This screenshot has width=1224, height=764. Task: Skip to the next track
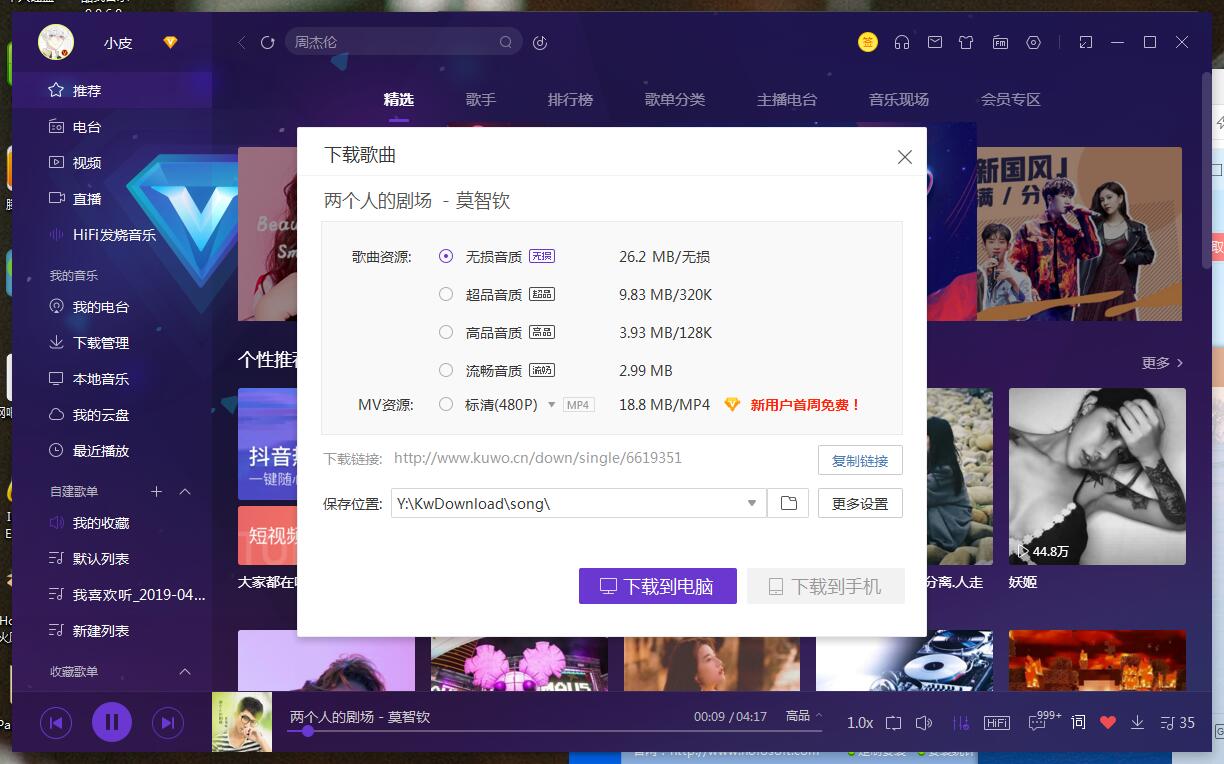pyautogui.click(x=167, y=722)
